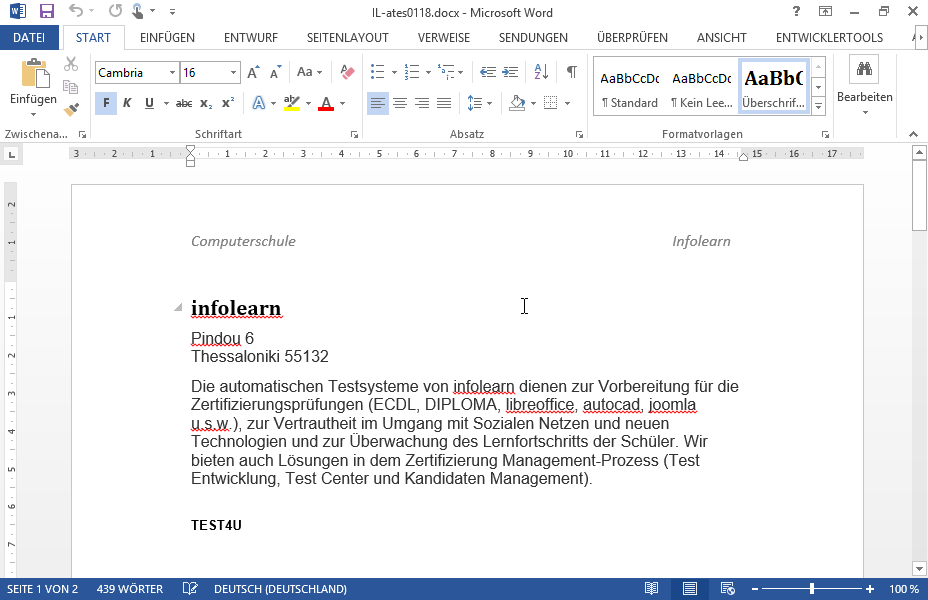Click the Redo/Repeat icon in the title bar
Image resolution: width=928 pixels, height=600 pixels.
(x=115, y=11)
